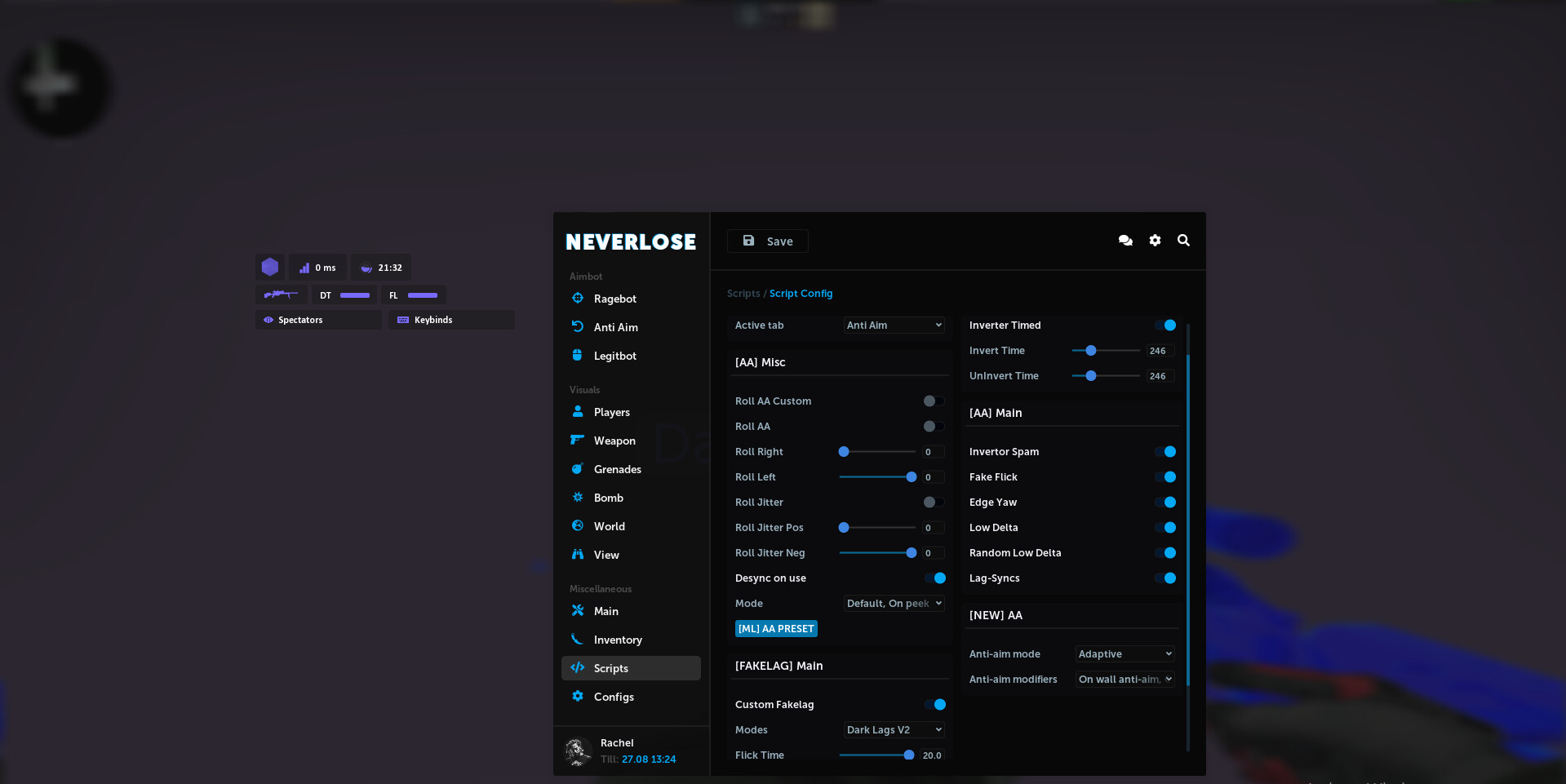Click the Spectators panel header
This screenshot has height=784, width=1566.
click(x=318, y=320)
